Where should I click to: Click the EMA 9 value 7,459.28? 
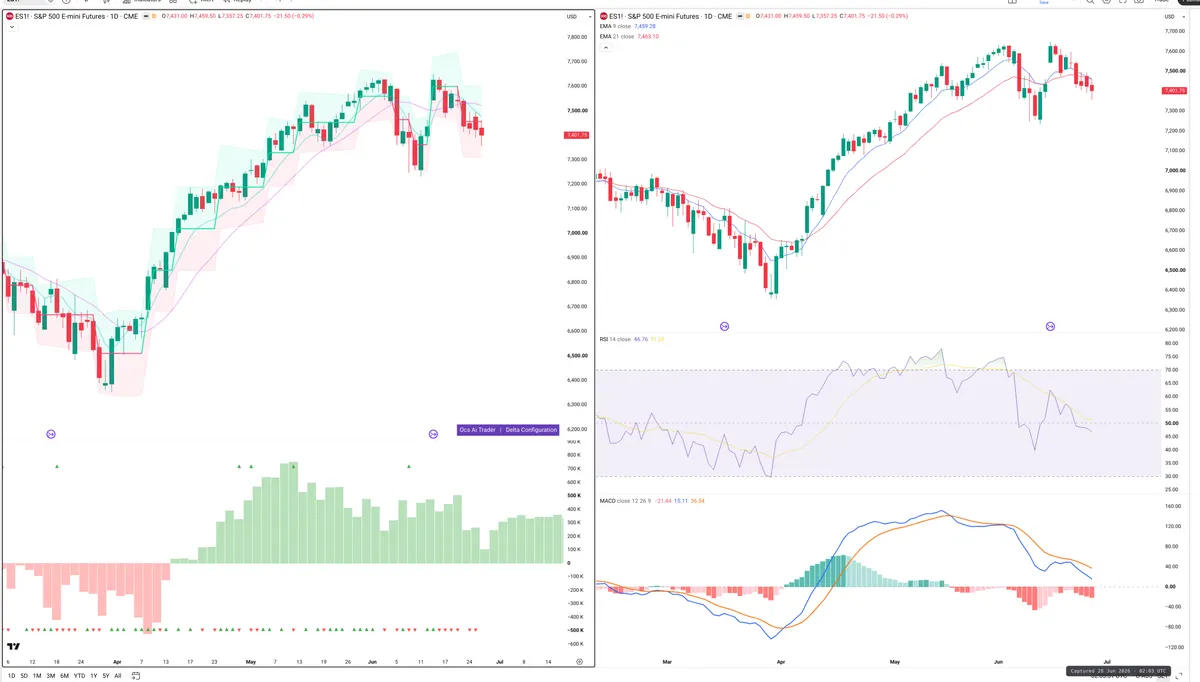tap(645, 26)
